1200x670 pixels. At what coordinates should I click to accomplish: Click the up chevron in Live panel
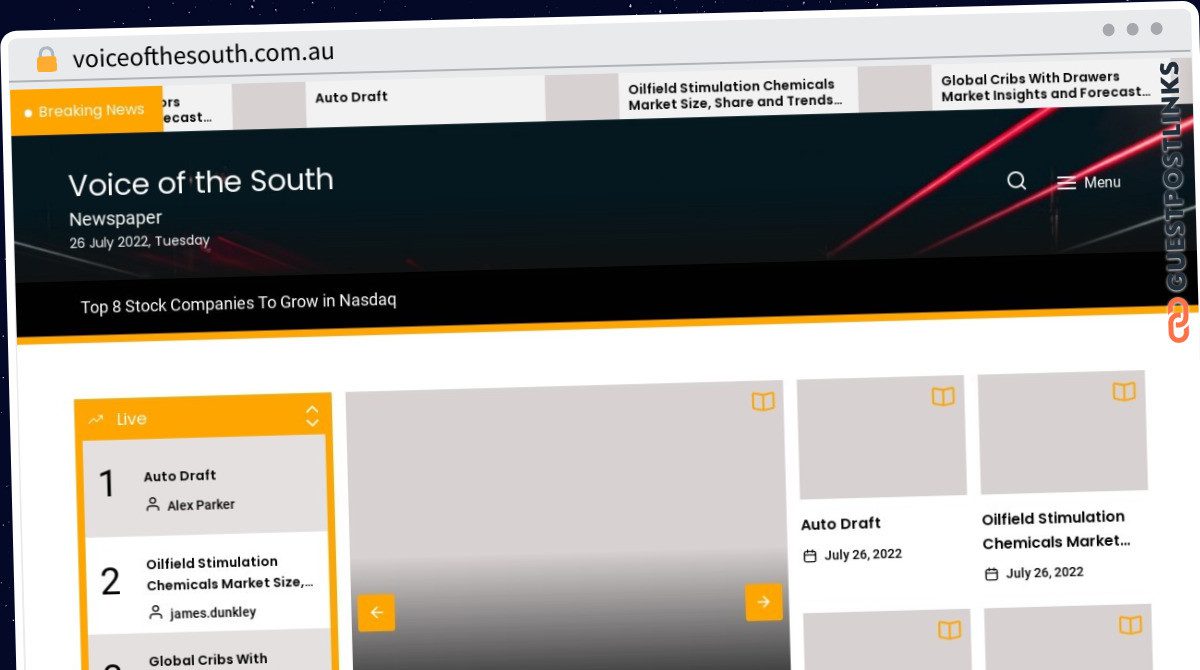[312, 409]
